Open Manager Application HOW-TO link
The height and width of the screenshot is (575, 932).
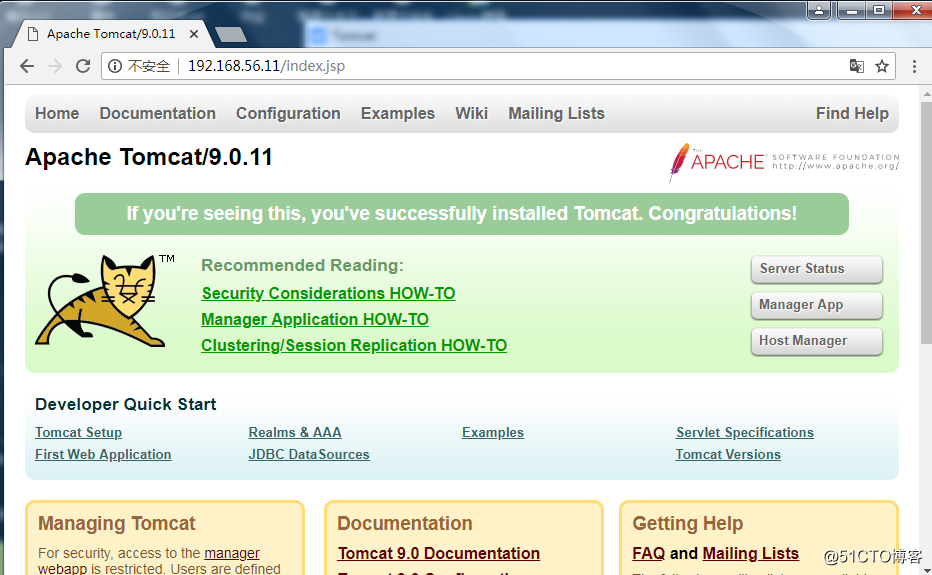[314, 319]
